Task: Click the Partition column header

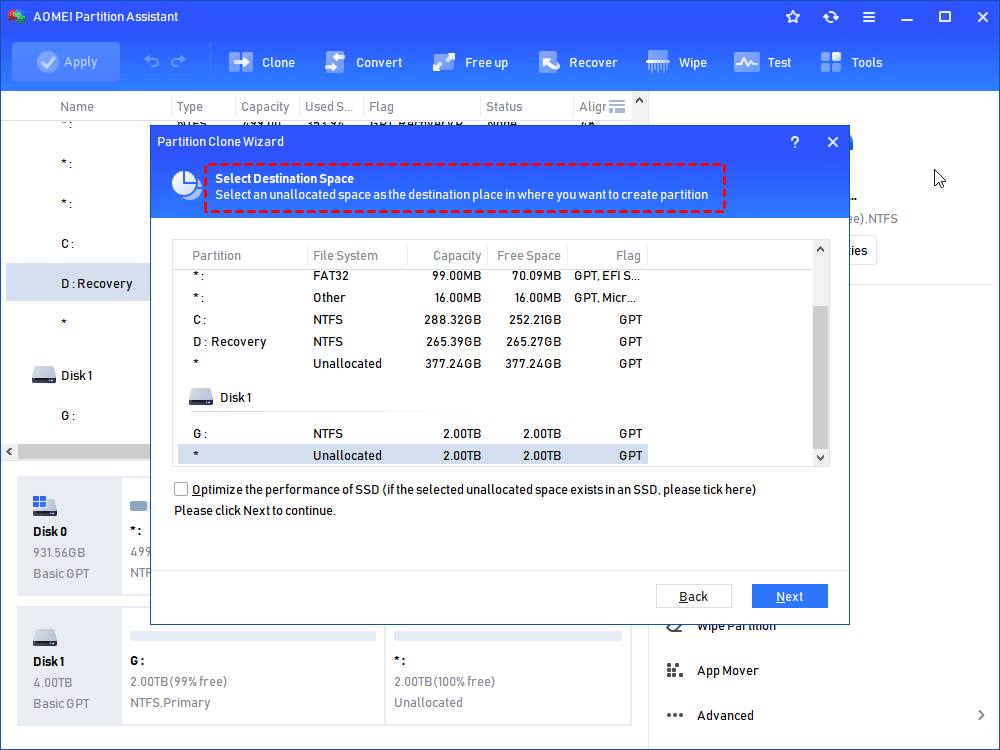Action: (x=217, y=255)
